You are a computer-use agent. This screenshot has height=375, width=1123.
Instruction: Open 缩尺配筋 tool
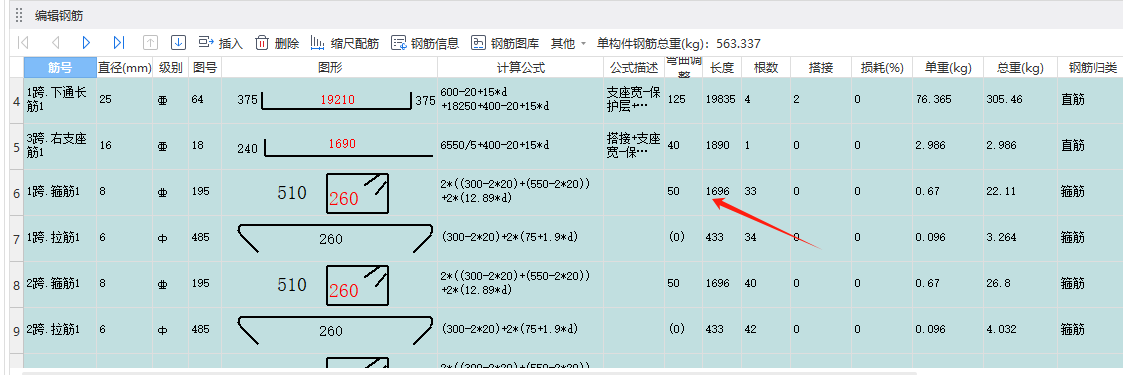coord(344,43)
